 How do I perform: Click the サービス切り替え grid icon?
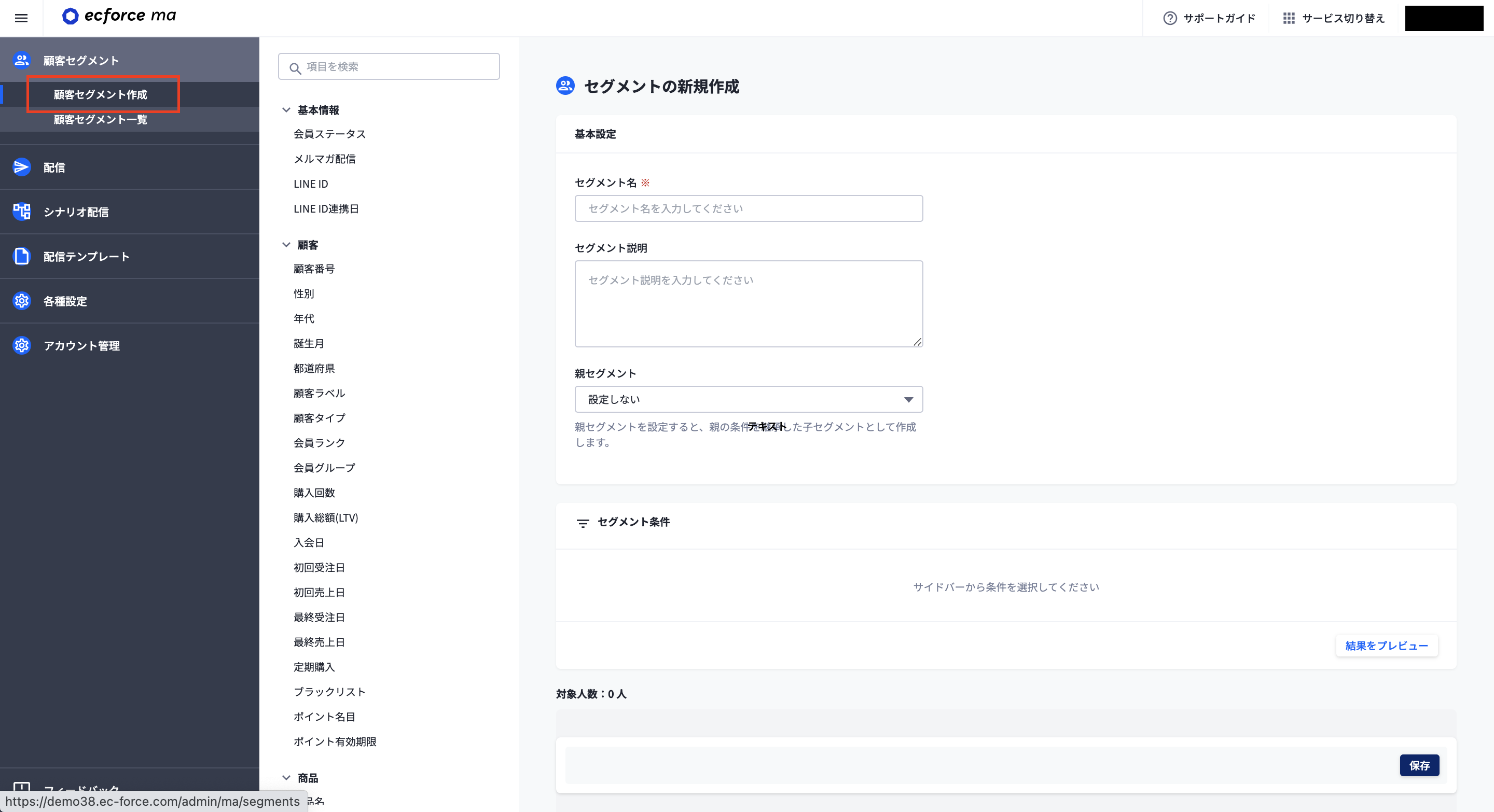coord(1289,18)
